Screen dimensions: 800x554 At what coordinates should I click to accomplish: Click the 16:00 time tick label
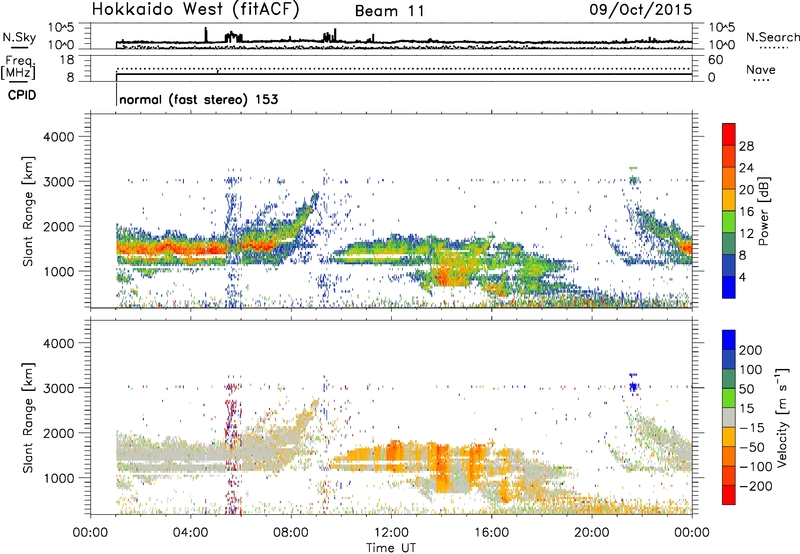point(491,533)
